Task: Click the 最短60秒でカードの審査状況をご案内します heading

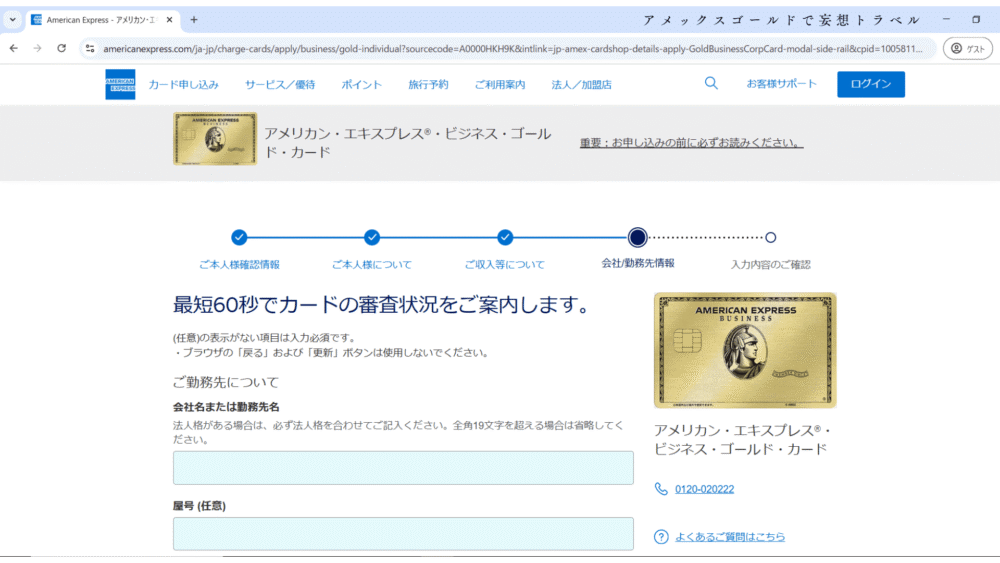Action: coord(383,305)
